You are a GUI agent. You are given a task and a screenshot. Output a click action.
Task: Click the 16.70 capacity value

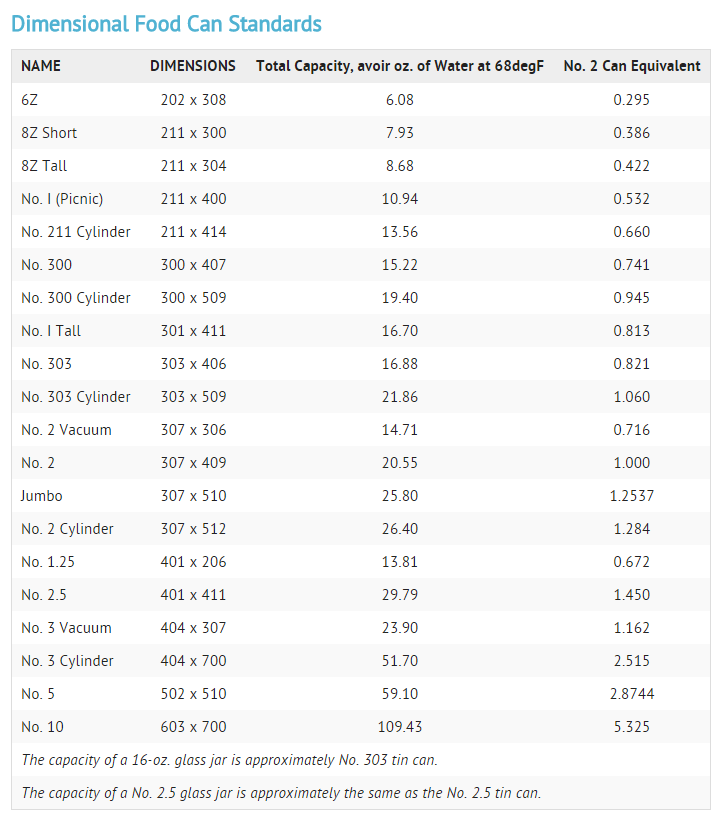tap(400, 331)
